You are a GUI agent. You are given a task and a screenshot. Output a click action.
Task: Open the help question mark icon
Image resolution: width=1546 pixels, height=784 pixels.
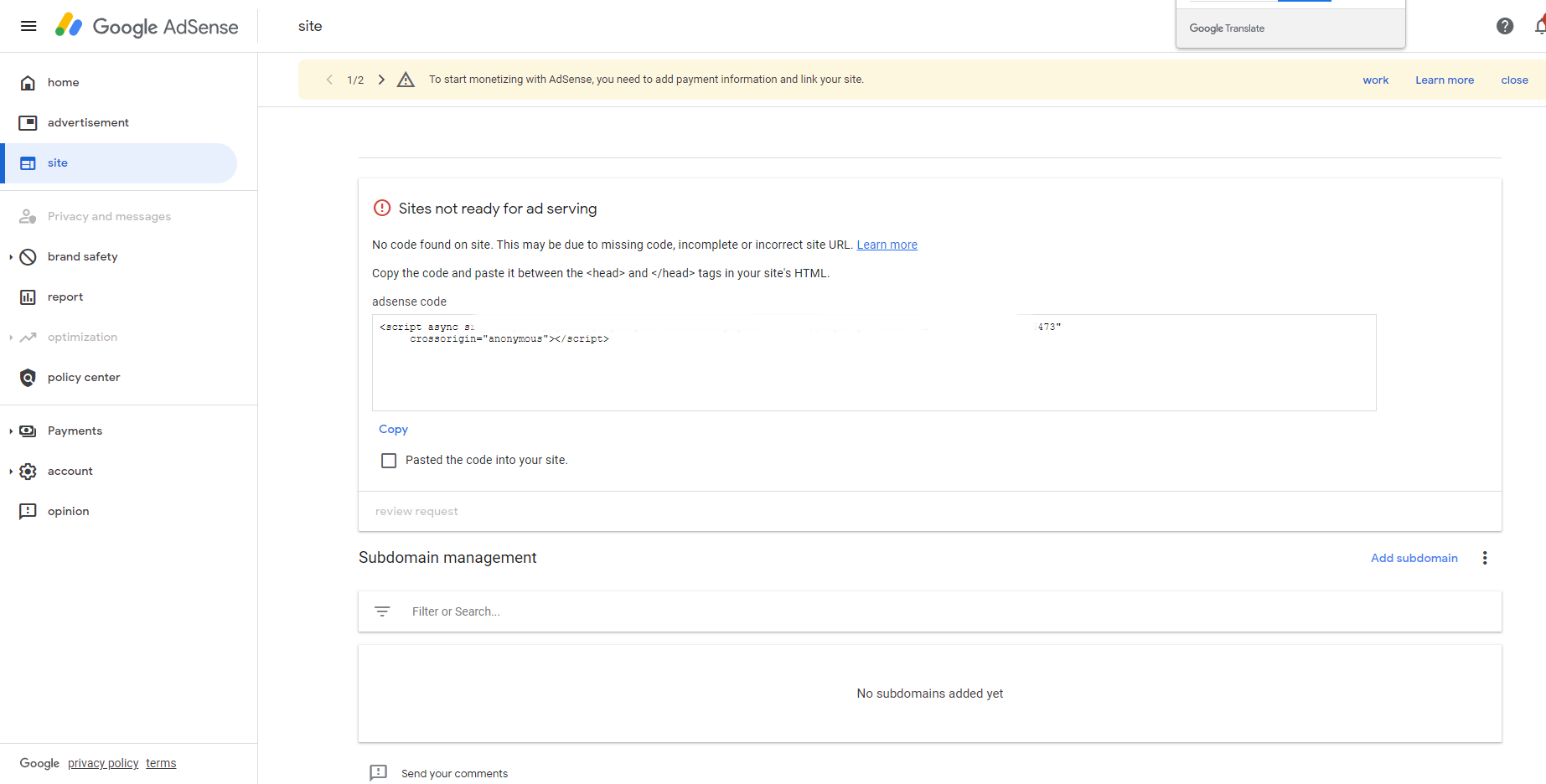pyautogui.click(x=1505, y=26)
